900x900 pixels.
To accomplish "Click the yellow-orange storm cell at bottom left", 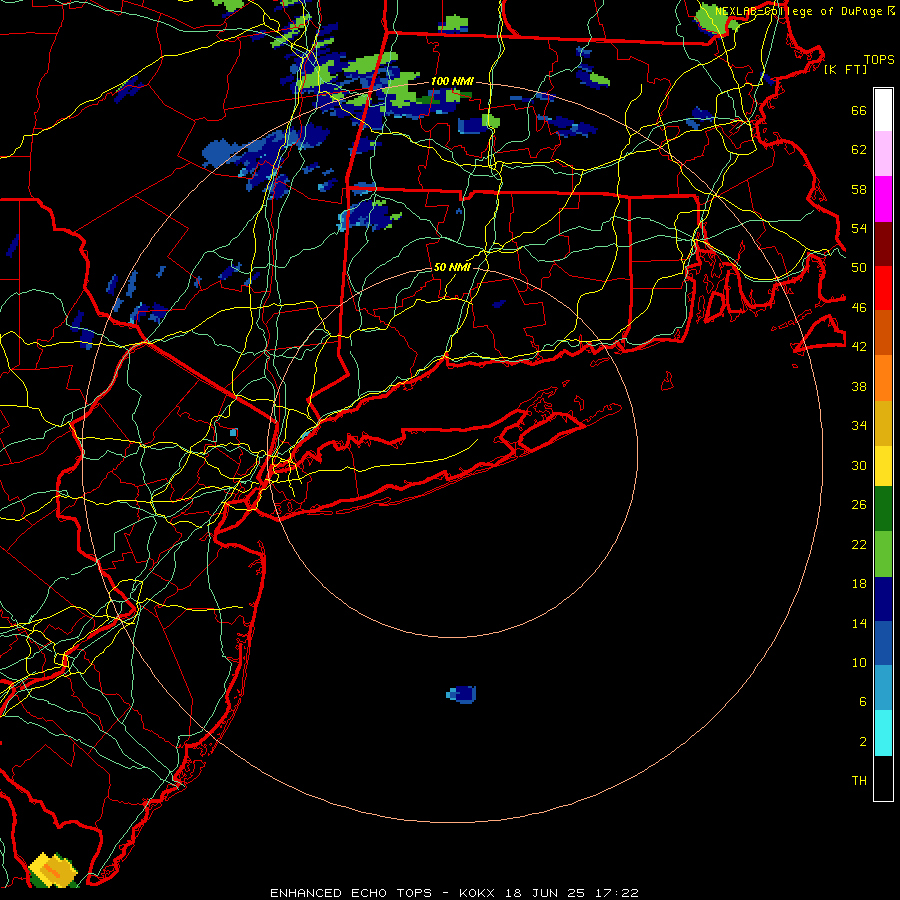I will coord(53,870).
